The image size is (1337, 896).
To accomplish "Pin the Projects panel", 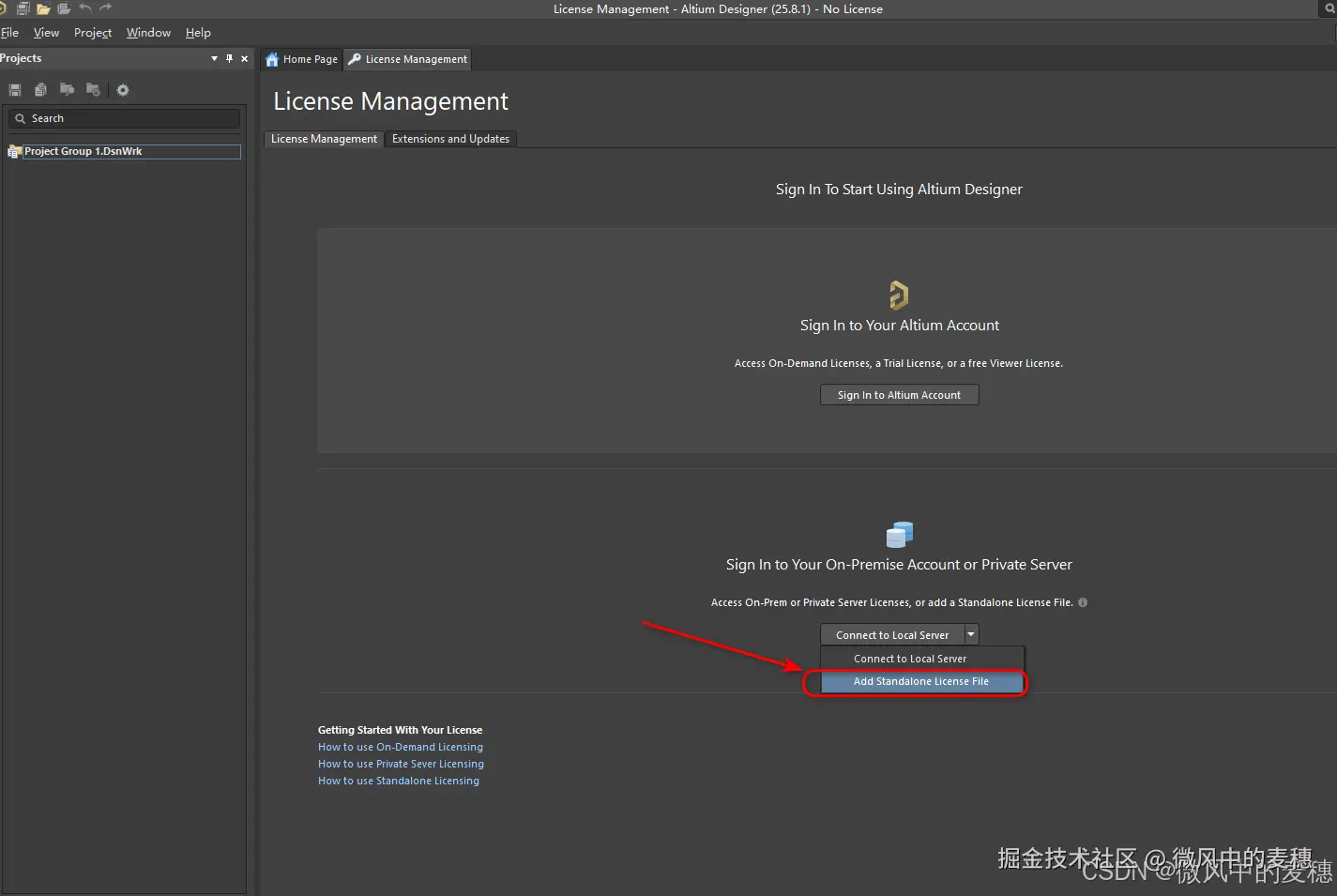I will 229,58.
